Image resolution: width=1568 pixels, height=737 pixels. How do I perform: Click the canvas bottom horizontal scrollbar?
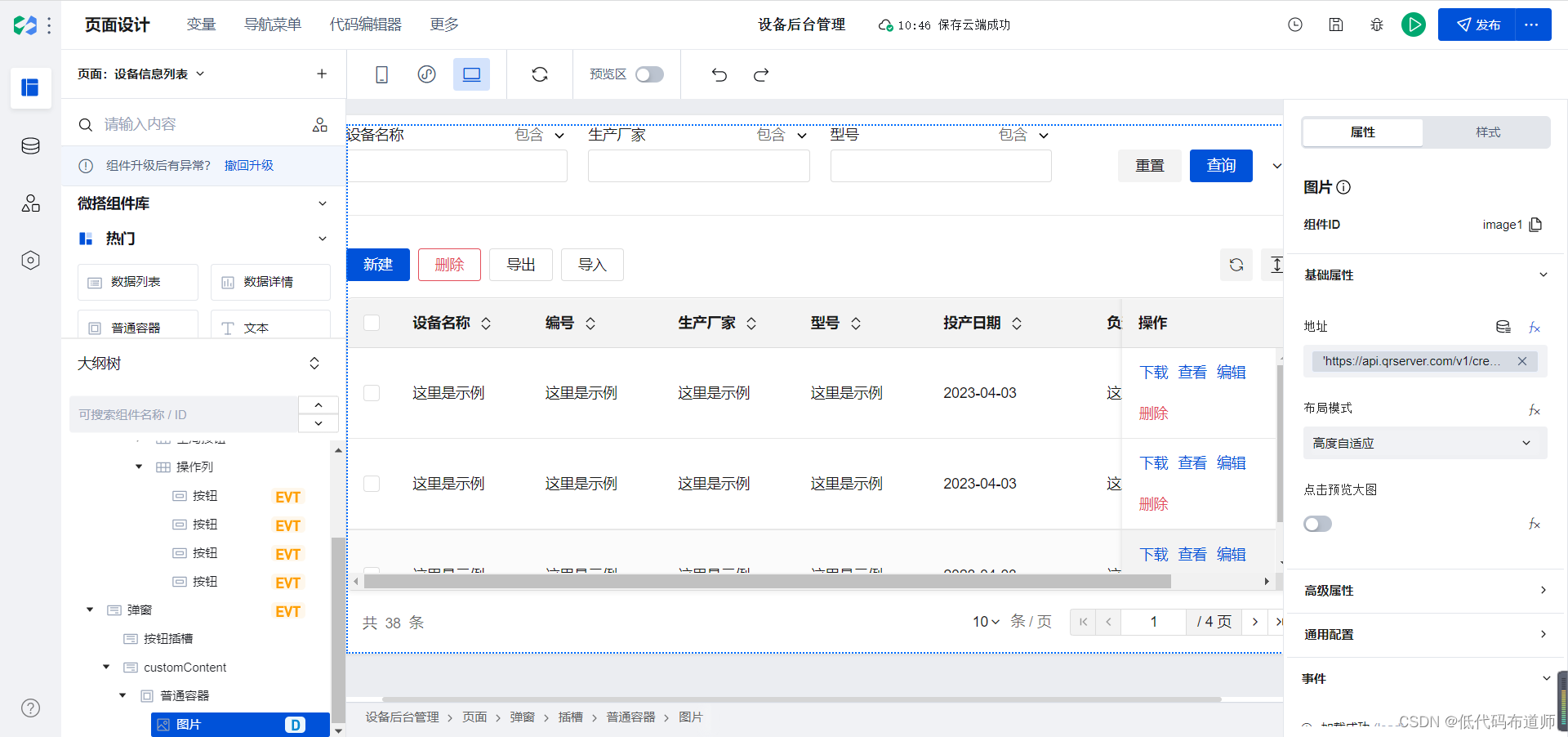(x=801, y=699)
